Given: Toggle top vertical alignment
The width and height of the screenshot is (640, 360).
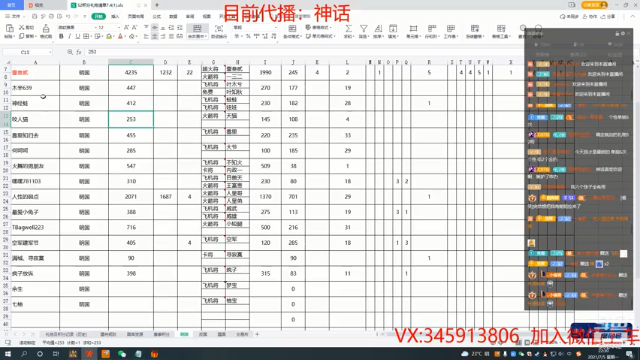Looking at the screenshot, I should coord(146,27).
